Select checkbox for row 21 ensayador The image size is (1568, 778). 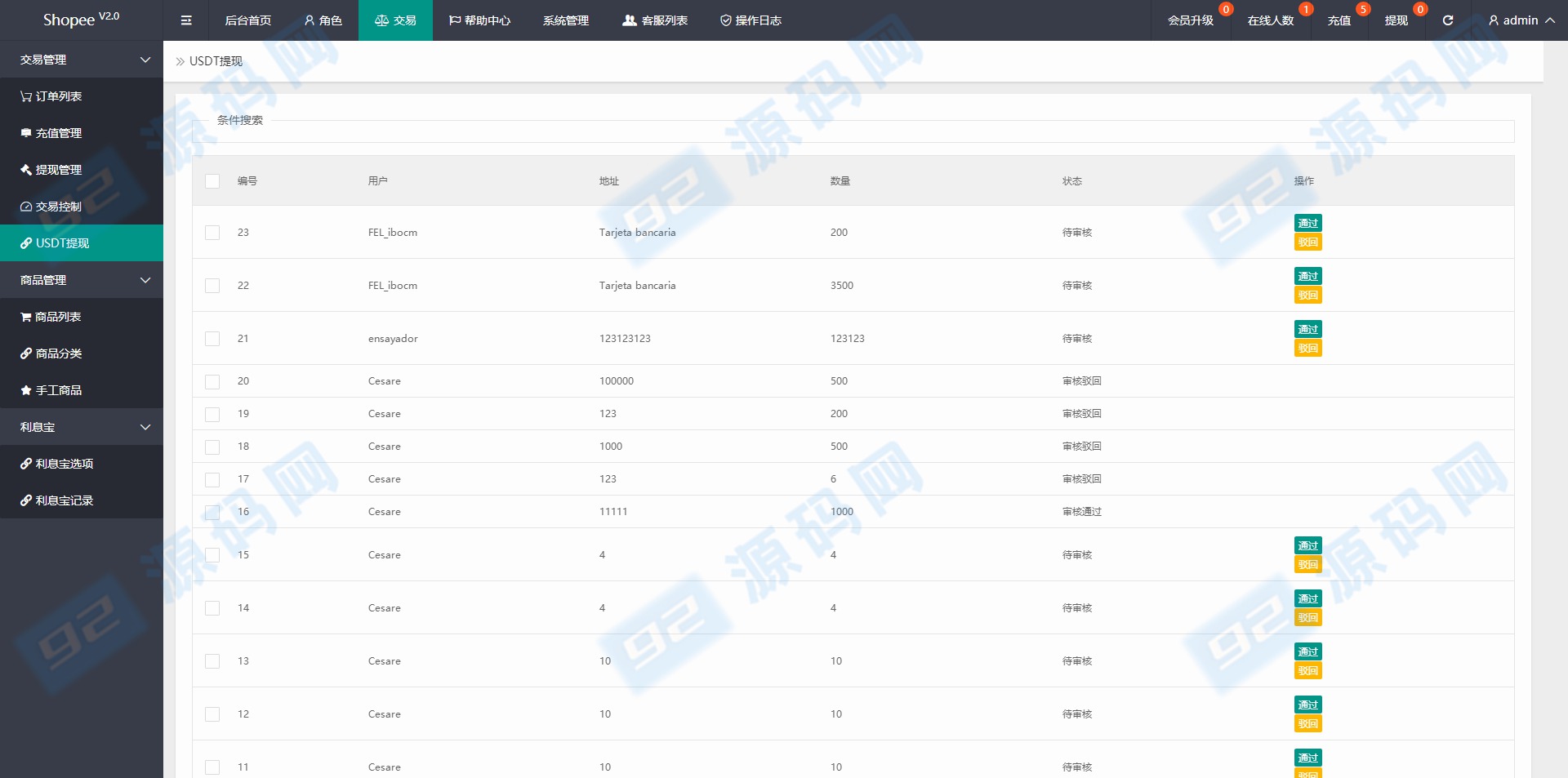tap(212, 339)
